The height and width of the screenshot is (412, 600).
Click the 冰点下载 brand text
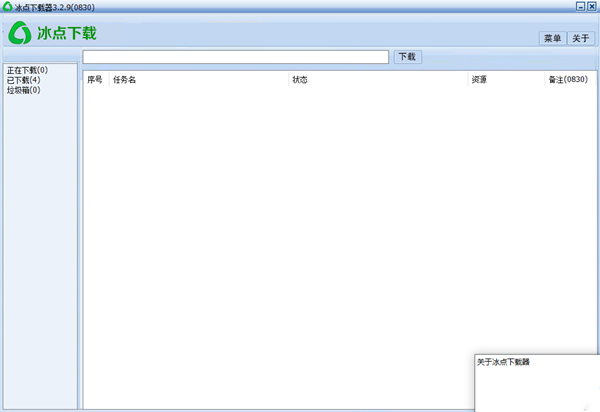[x=67, y=33]
